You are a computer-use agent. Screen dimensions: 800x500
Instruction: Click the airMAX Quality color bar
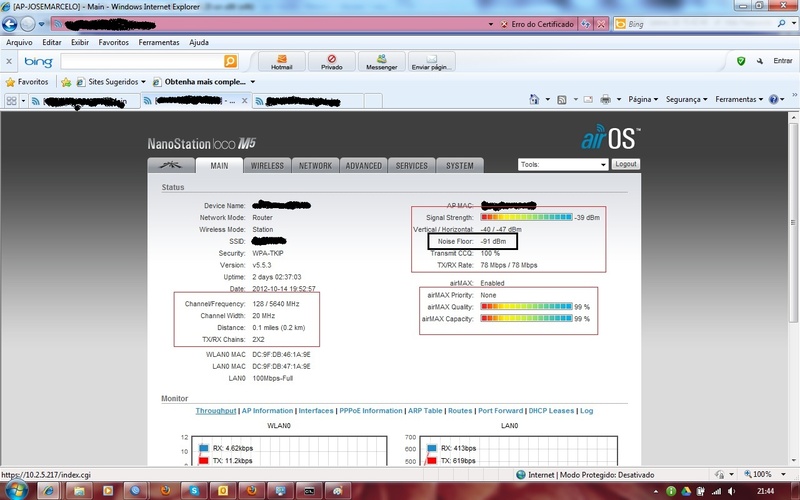click(x=526, y=307)
